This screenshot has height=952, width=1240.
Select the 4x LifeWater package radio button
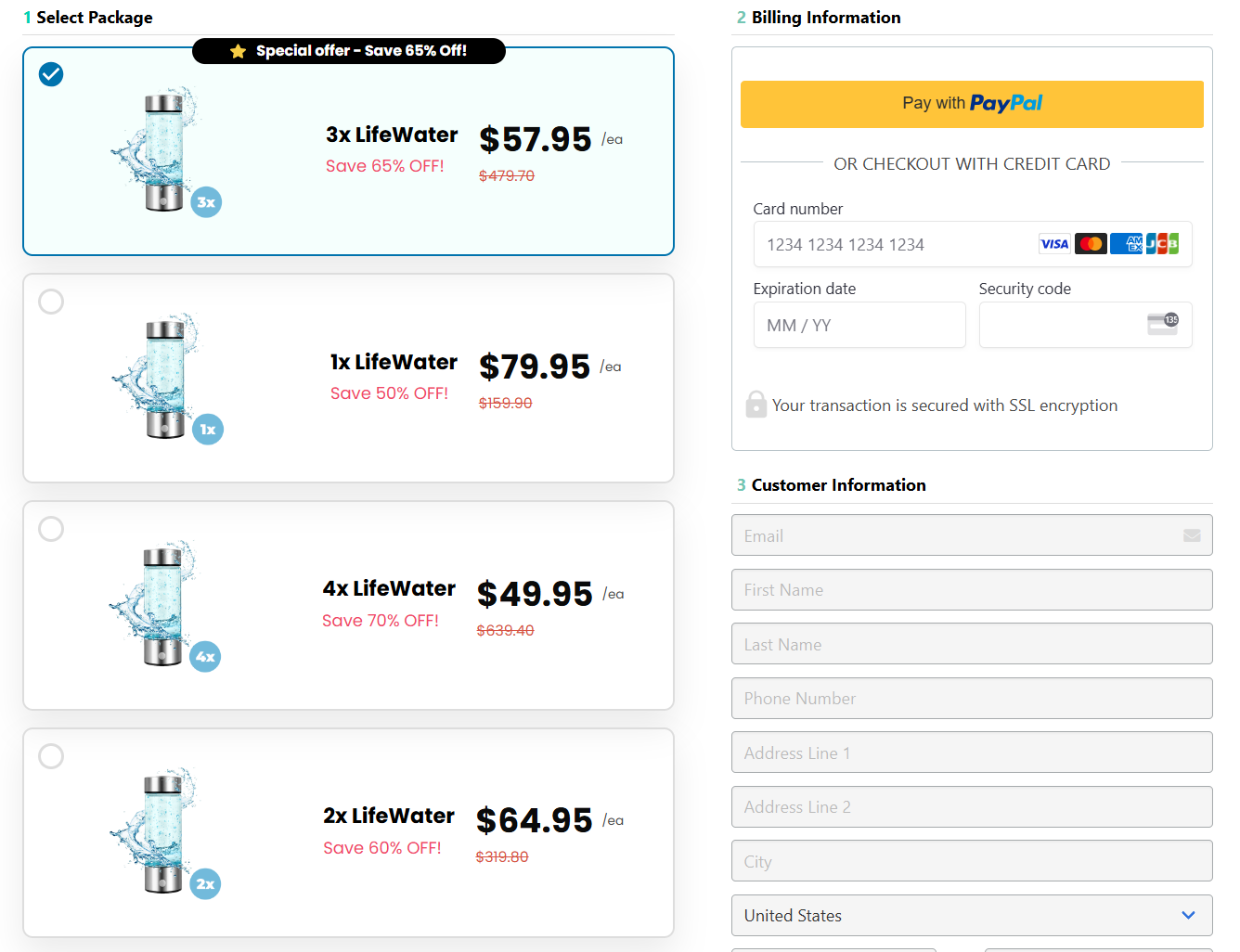51,529
